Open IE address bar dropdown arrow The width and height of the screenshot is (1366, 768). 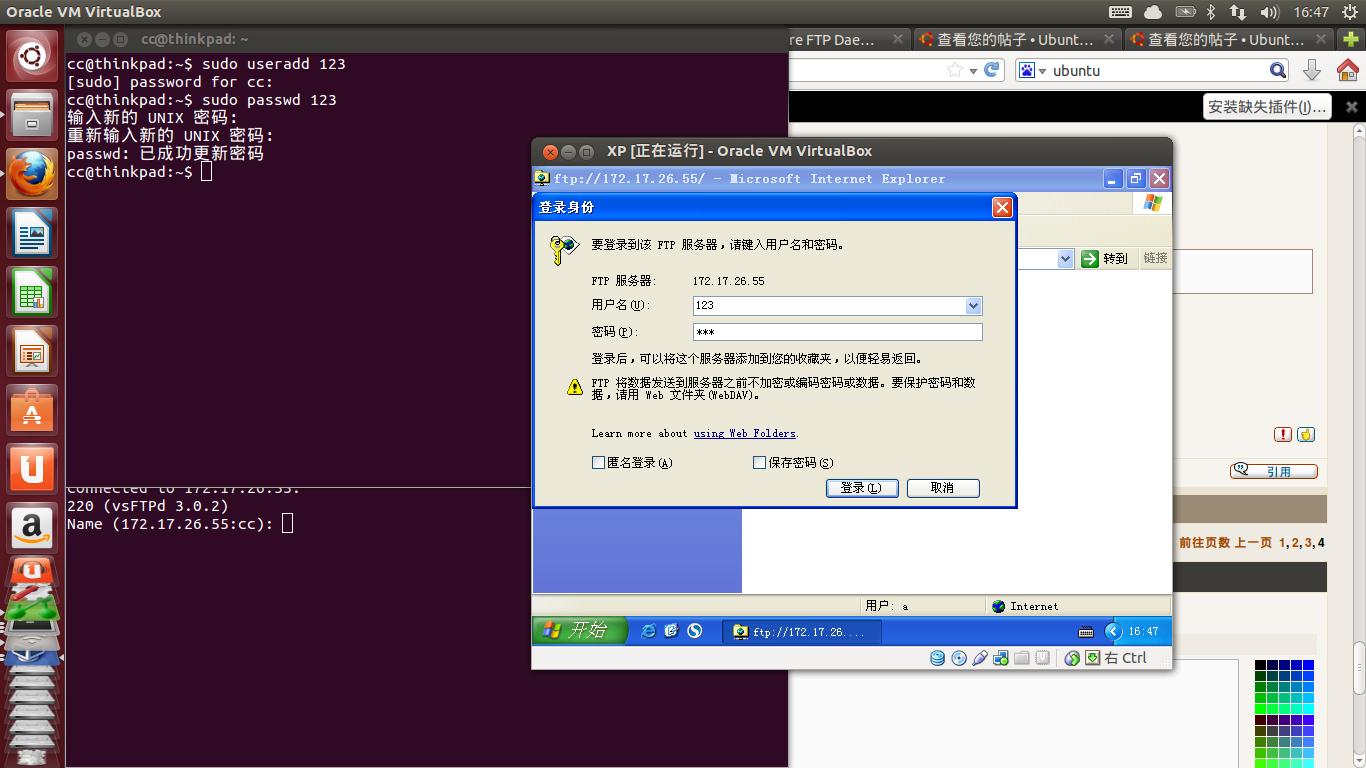coord(1065,258)
